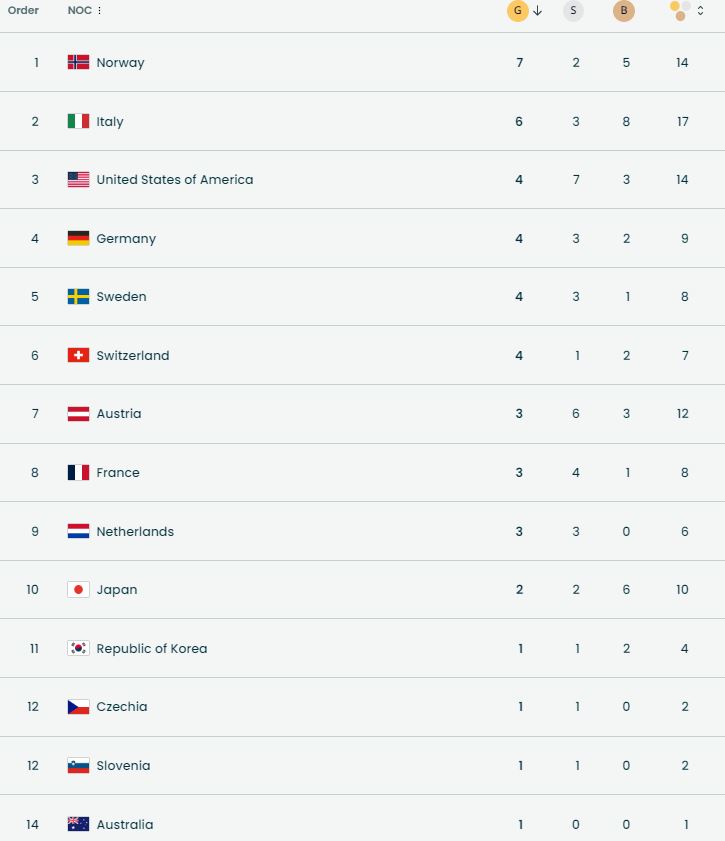Open the United States of America link
This screenshot has width=725, height=841.
click(174, 180)
